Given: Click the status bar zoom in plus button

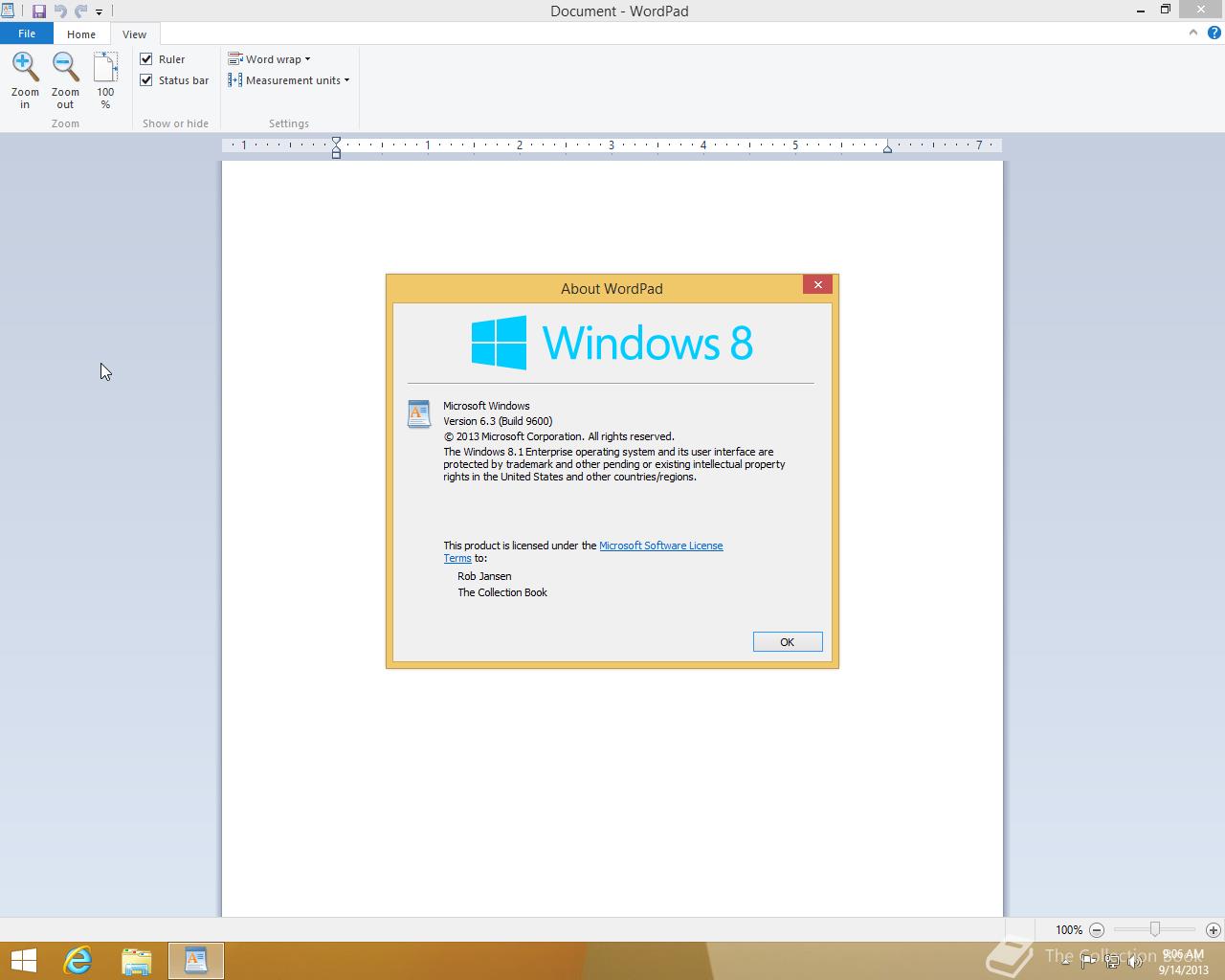Looking at the screenshot, I should pyautogui.click(x=1214, y=929).
